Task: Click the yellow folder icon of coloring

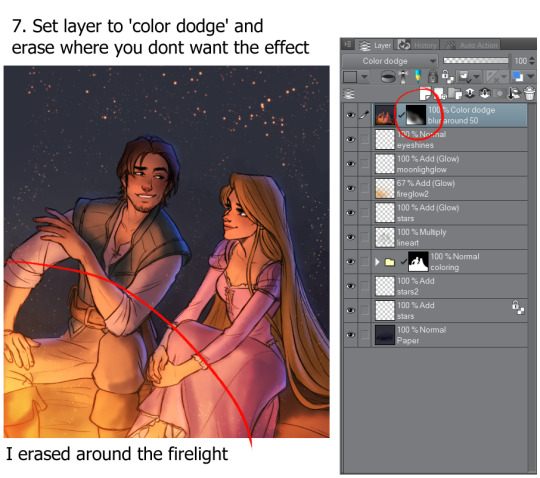Action: click(x=390, y=262)
